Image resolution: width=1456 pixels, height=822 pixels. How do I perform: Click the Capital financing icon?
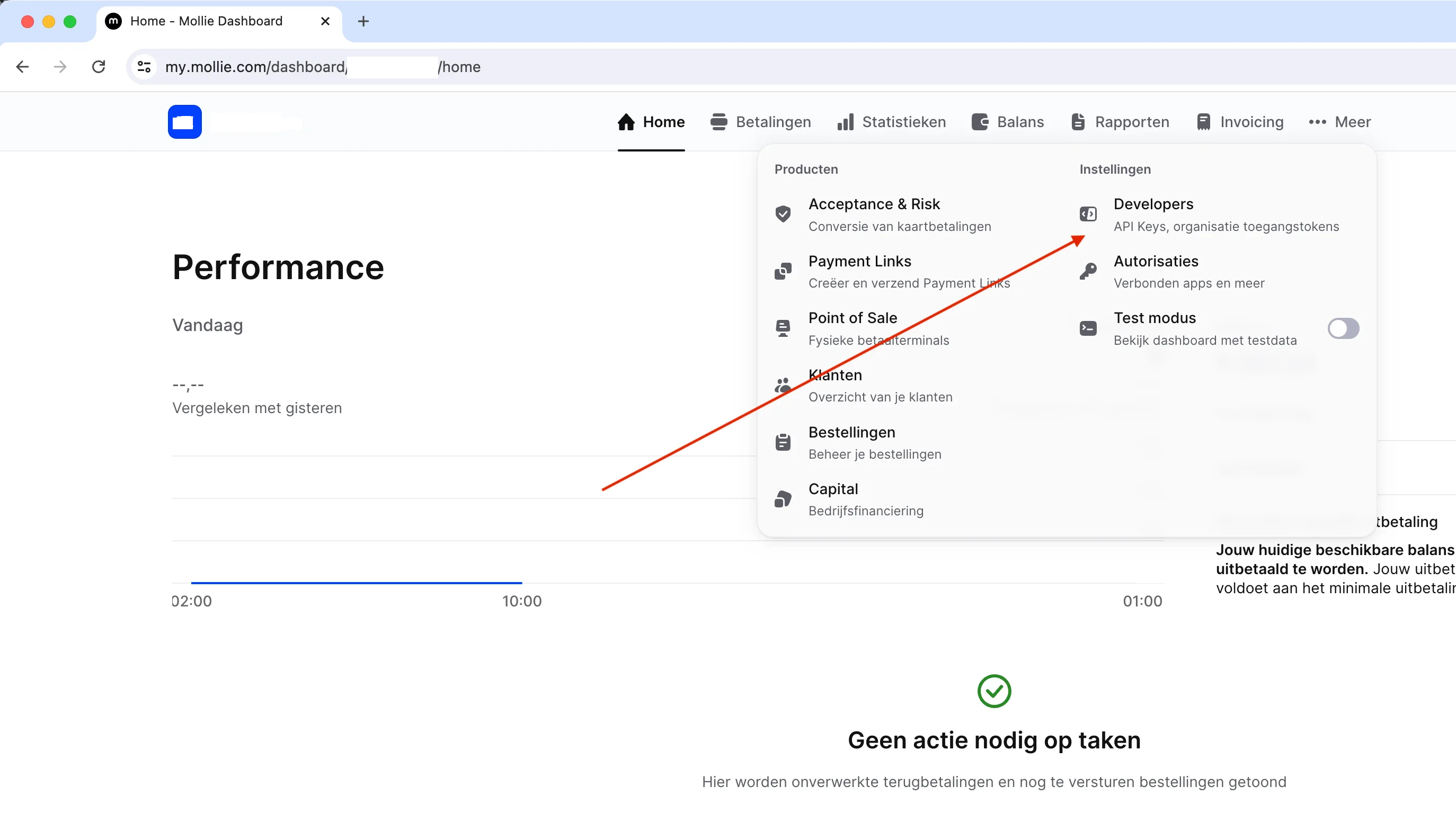click(783, 499)
